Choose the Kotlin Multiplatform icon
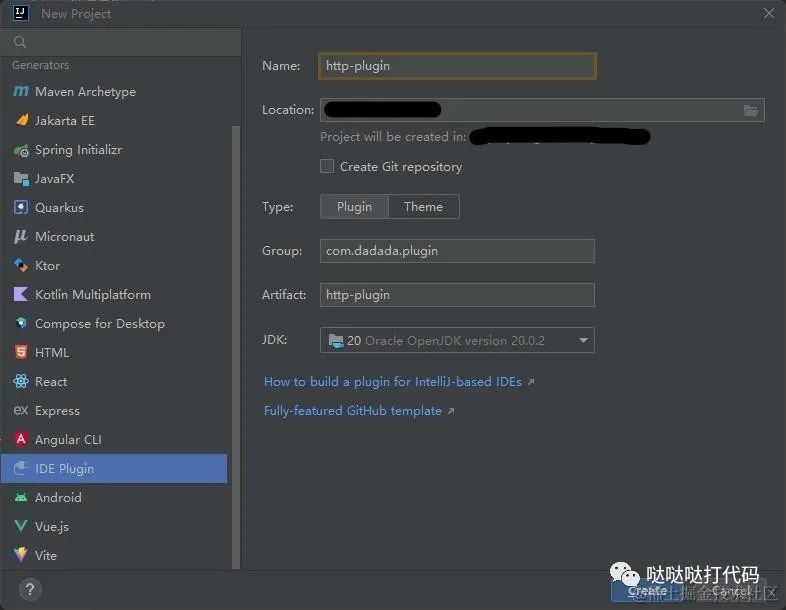786x610 pixels. pos(21,294)
